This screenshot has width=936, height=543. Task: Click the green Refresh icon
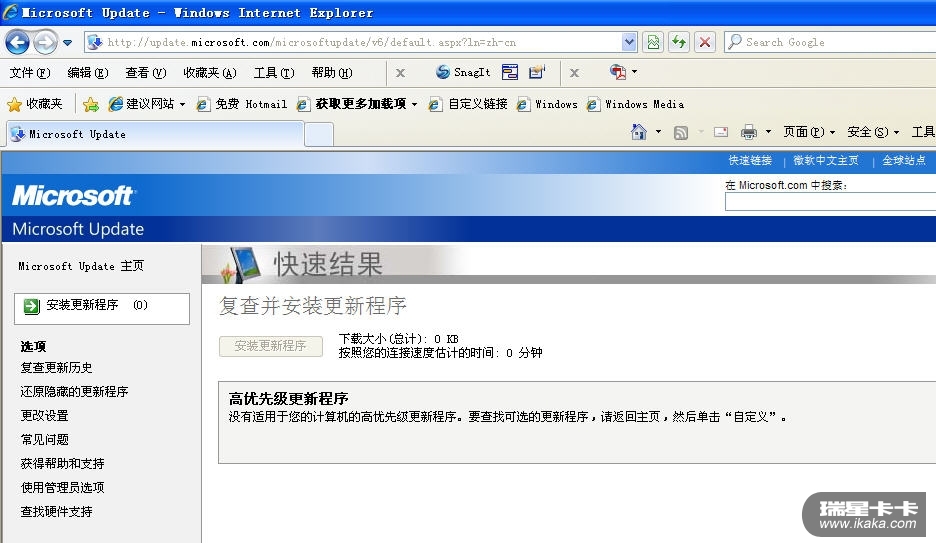(x=679, y=42)
